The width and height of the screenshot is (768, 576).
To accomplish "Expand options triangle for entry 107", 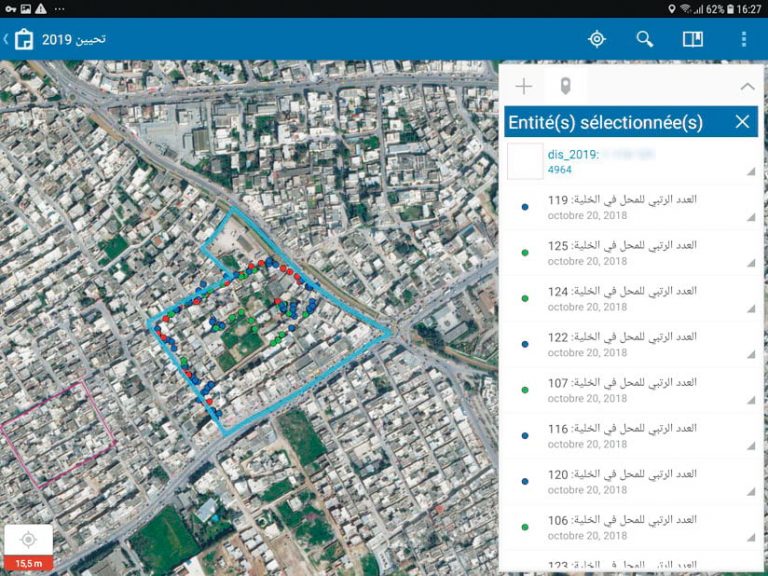I will point(751,400).
